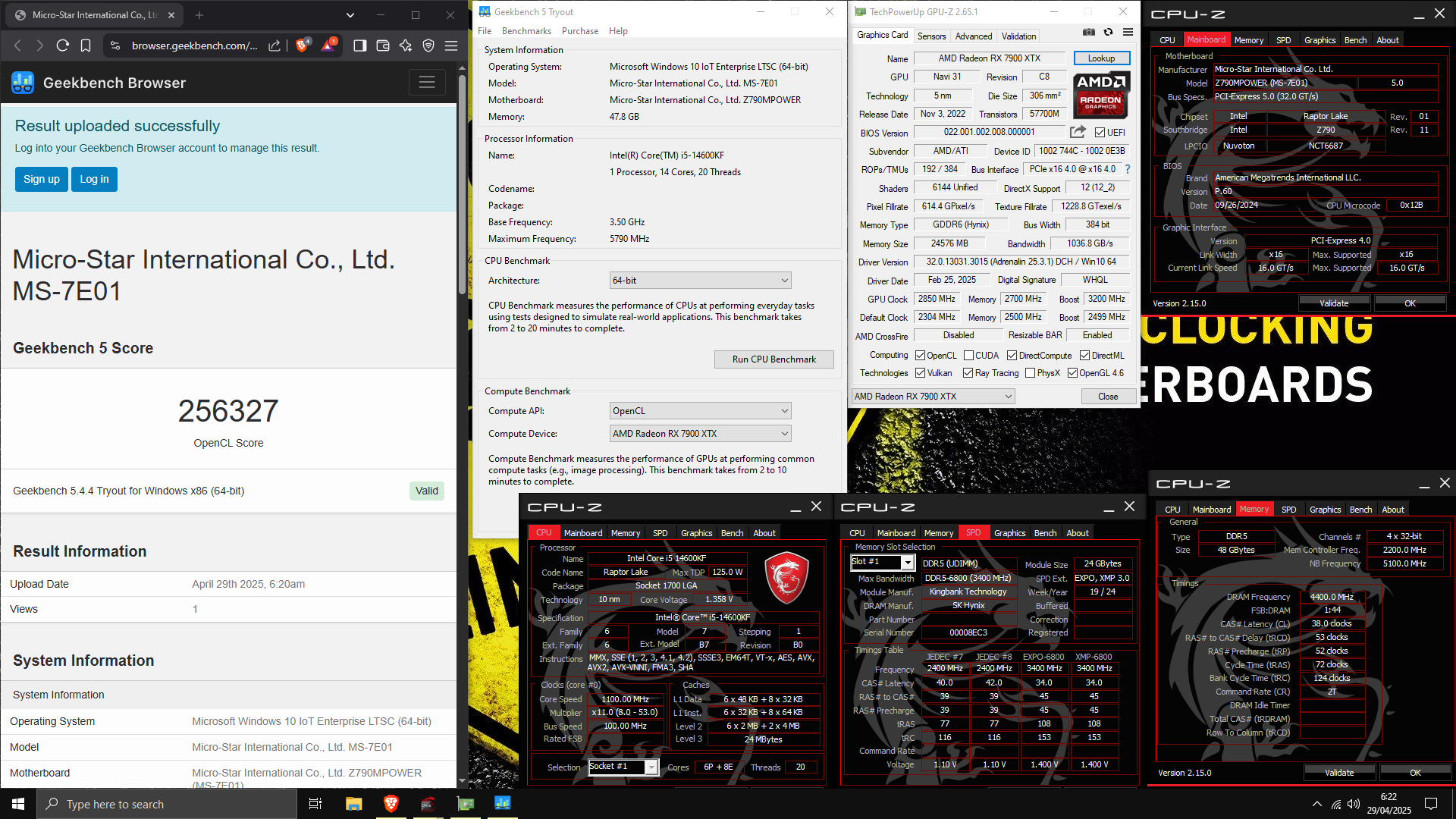Click the Sign up button
Screen dimensions: 1456x819
coord(42,180)
